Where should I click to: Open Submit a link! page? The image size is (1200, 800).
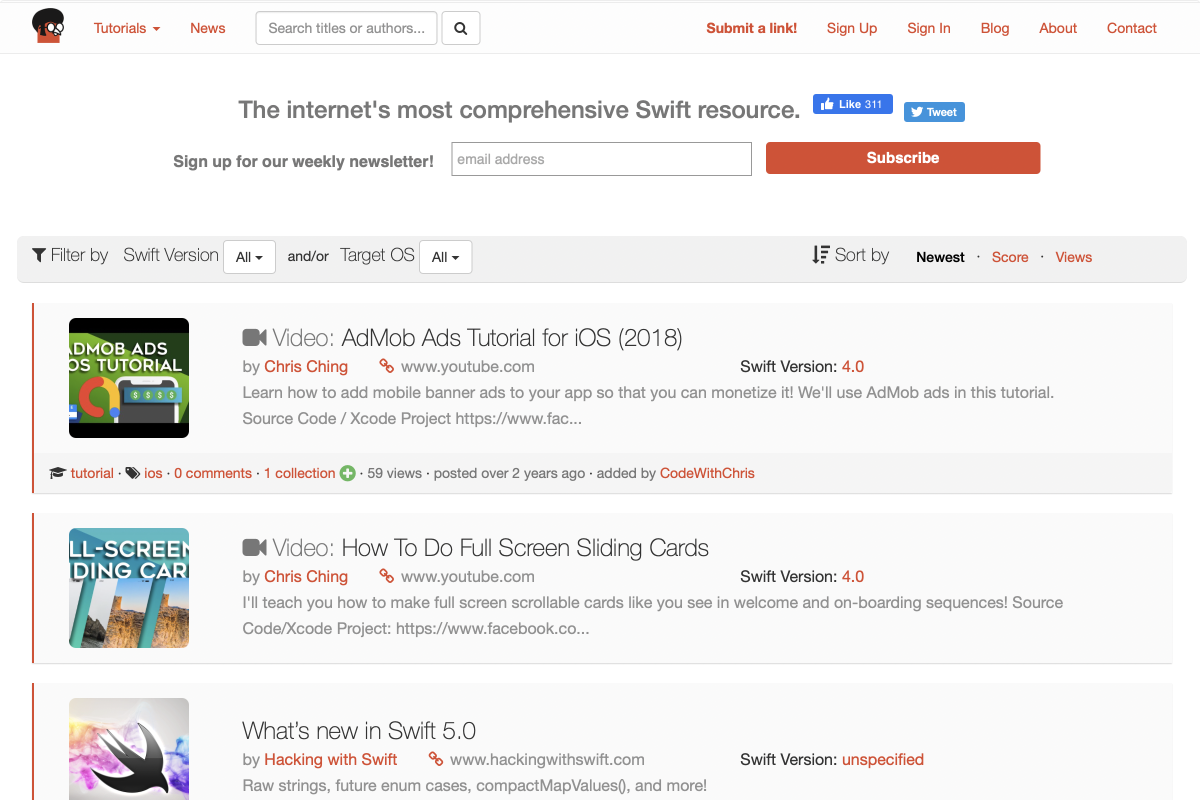[x=752, y=28]
